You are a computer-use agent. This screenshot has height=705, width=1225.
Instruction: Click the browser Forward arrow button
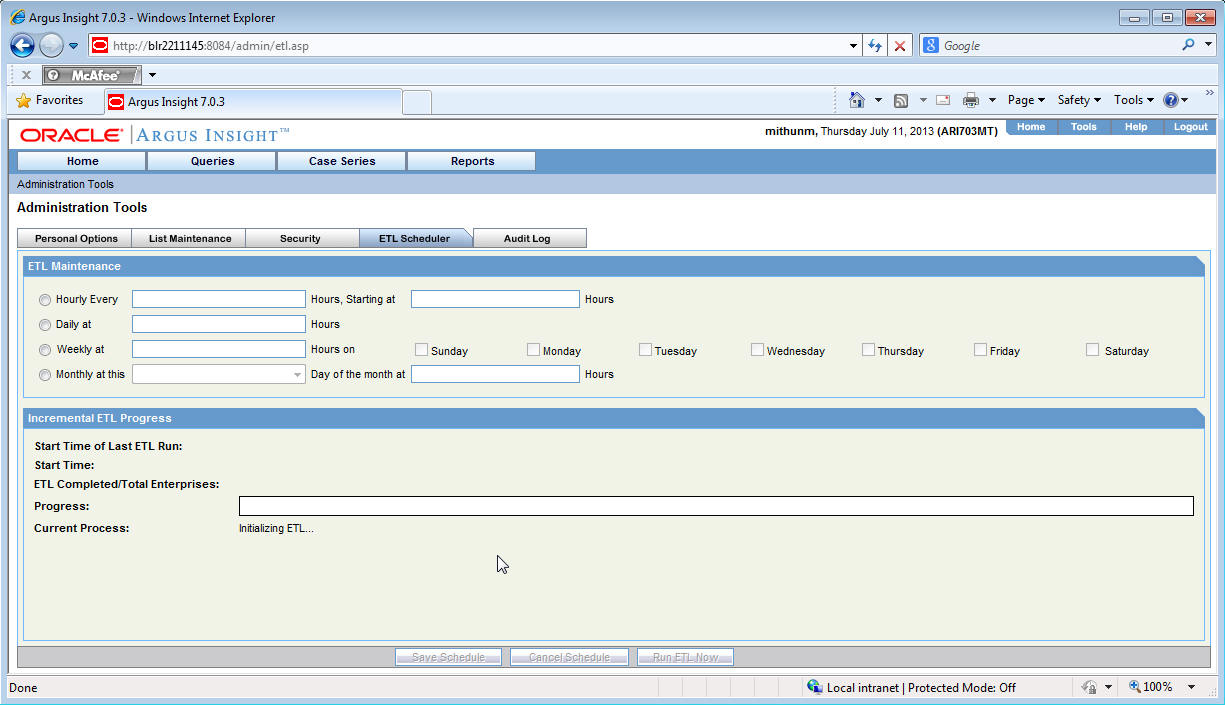point(51,46)
